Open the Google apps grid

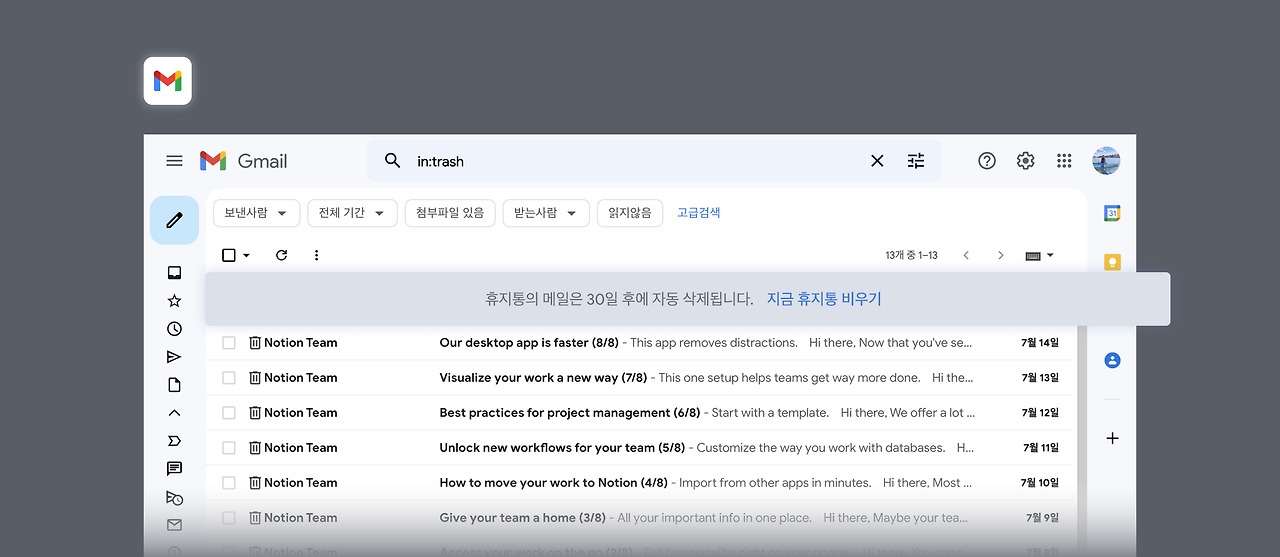tap(1064, 161)
